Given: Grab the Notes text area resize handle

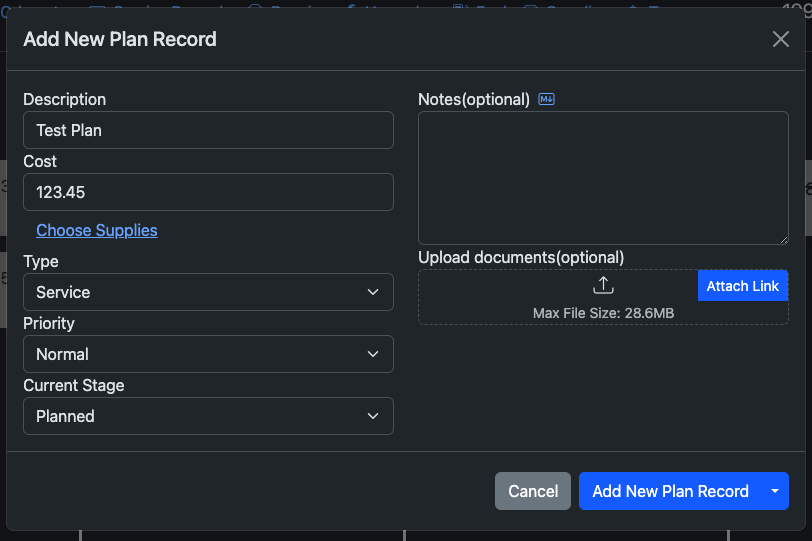Looking at the screenshot, I should (783, 238).
